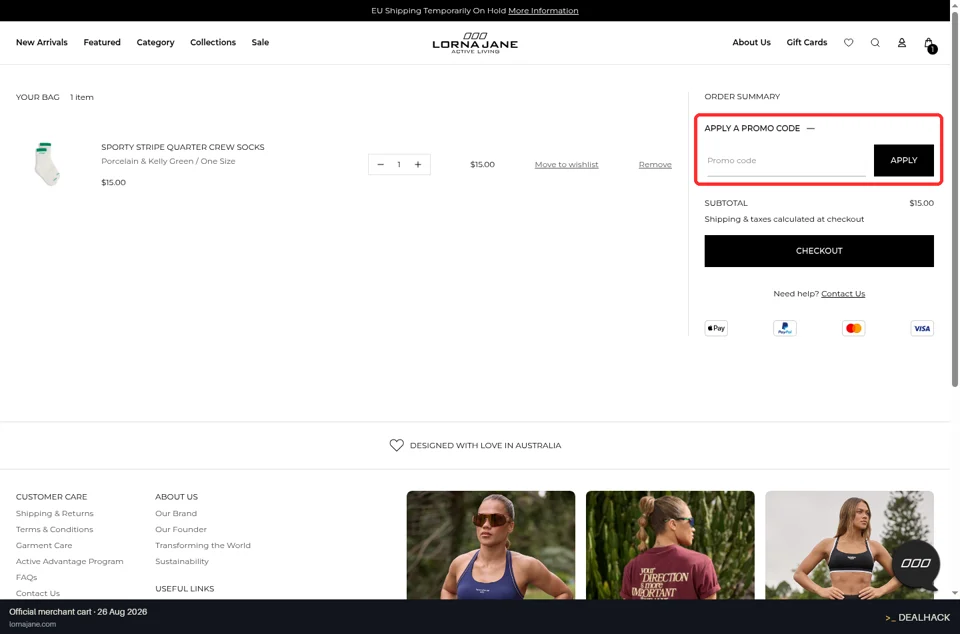Open Gift Cards page
The height and width of the screenshot is (634, 960).
click(x=806, y=42)
